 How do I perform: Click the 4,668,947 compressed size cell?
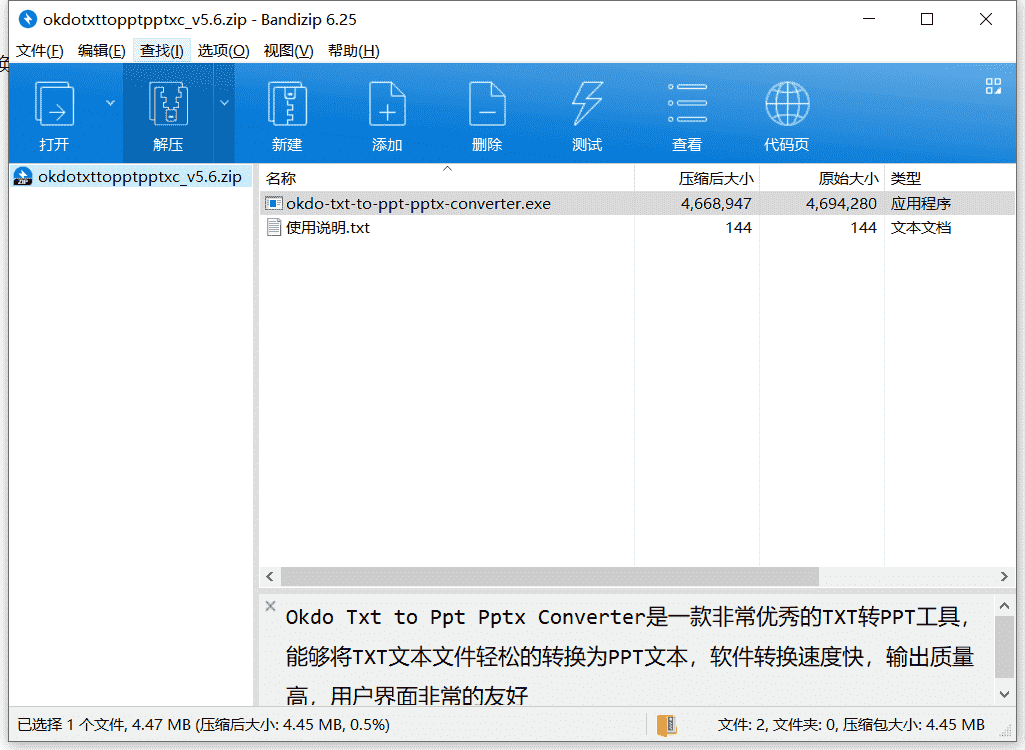716,203
